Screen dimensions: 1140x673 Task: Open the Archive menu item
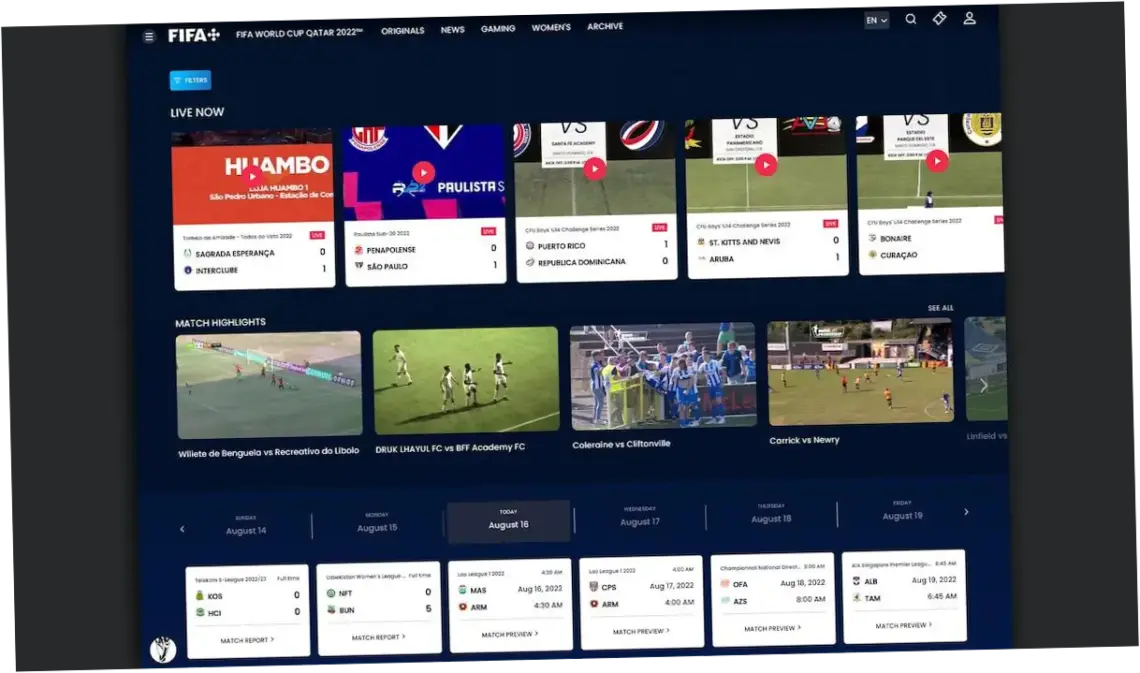coord(605,26)
